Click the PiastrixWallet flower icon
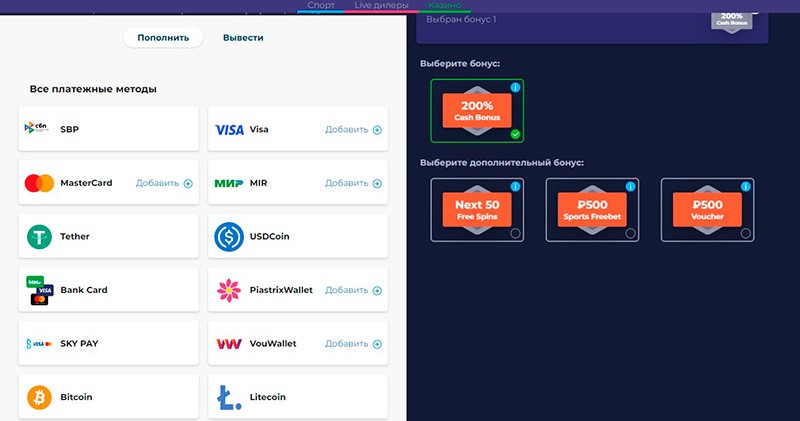The image size is (800, 421). (x=229, y=290)
